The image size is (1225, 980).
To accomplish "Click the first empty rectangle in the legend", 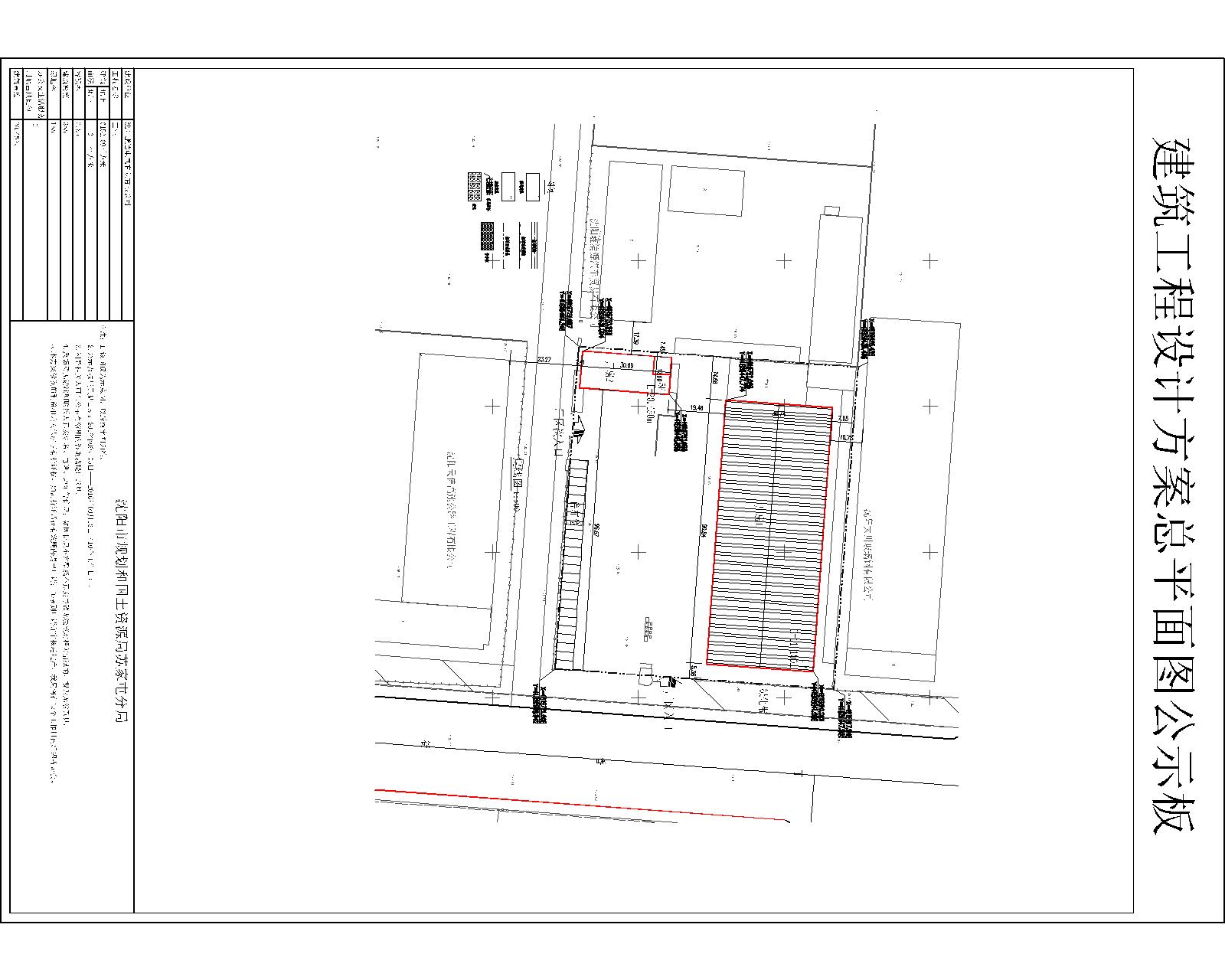I will [508, 186].
